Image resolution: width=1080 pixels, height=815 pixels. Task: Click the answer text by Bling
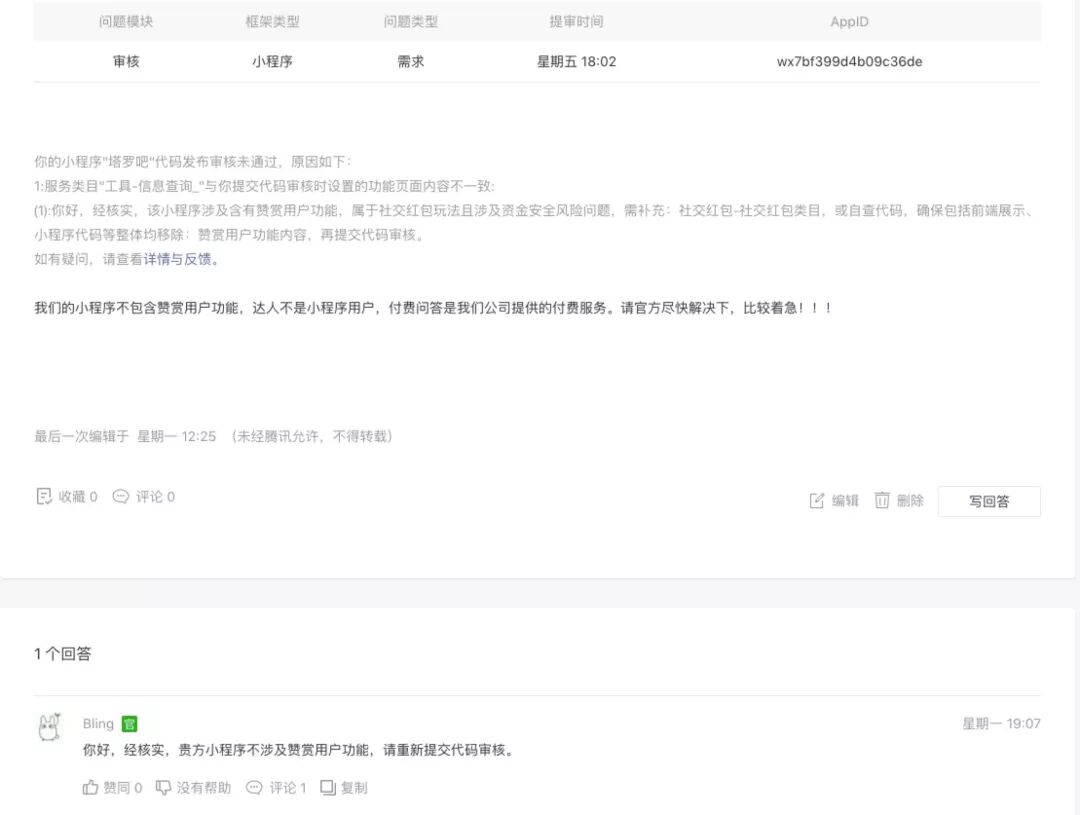(300, 750)
